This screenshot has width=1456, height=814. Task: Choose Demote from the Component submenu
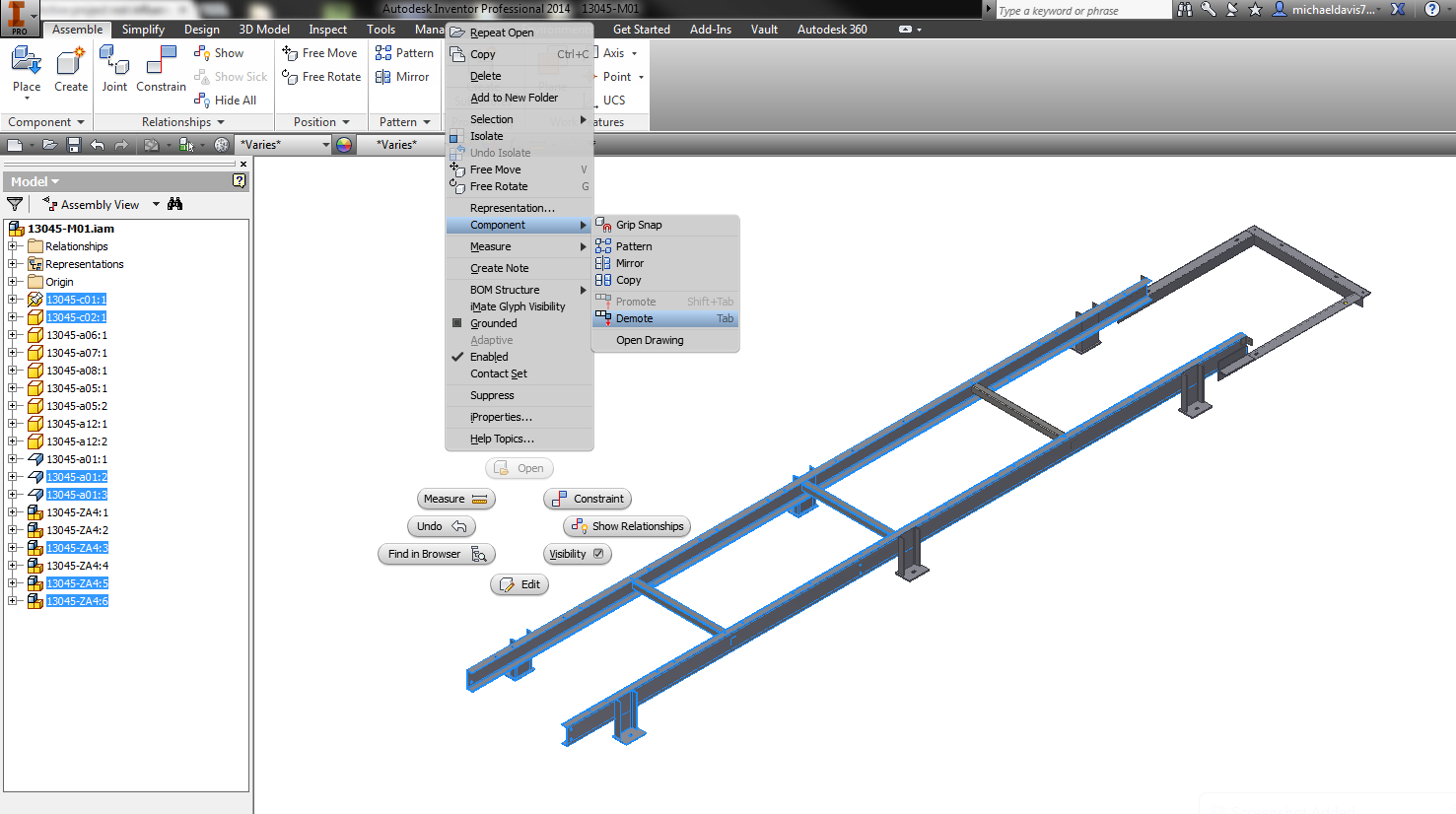click(x=665, y=318)
